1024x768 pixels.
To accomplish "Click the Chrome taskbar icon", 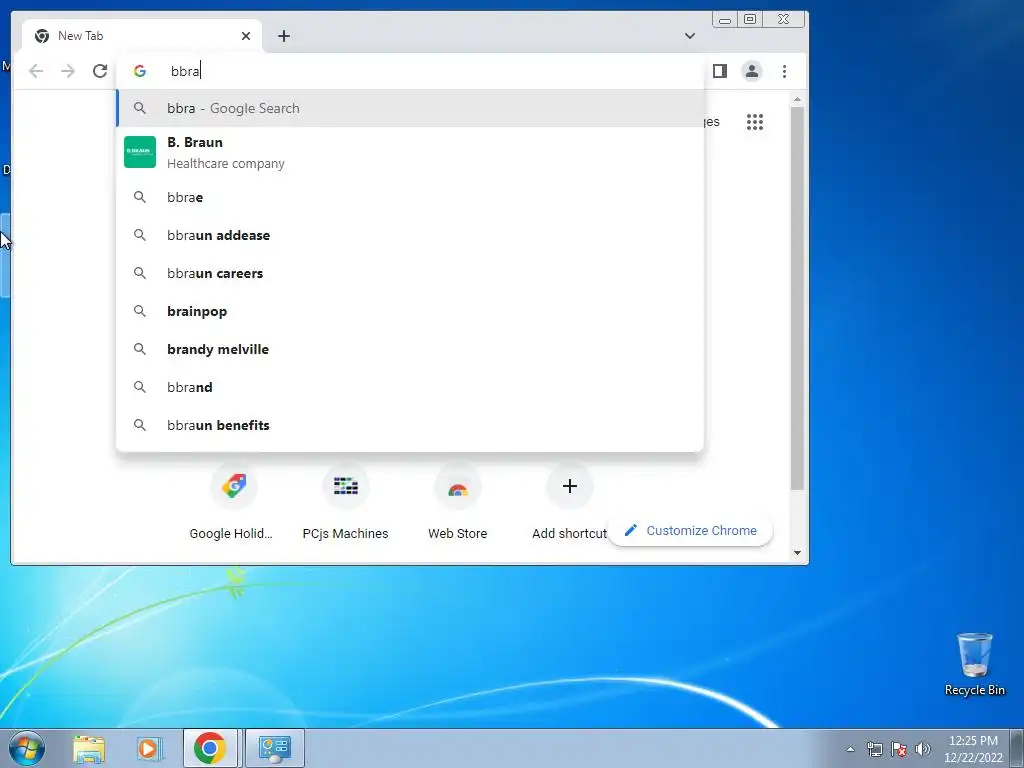I will click(x=210, y=748).
